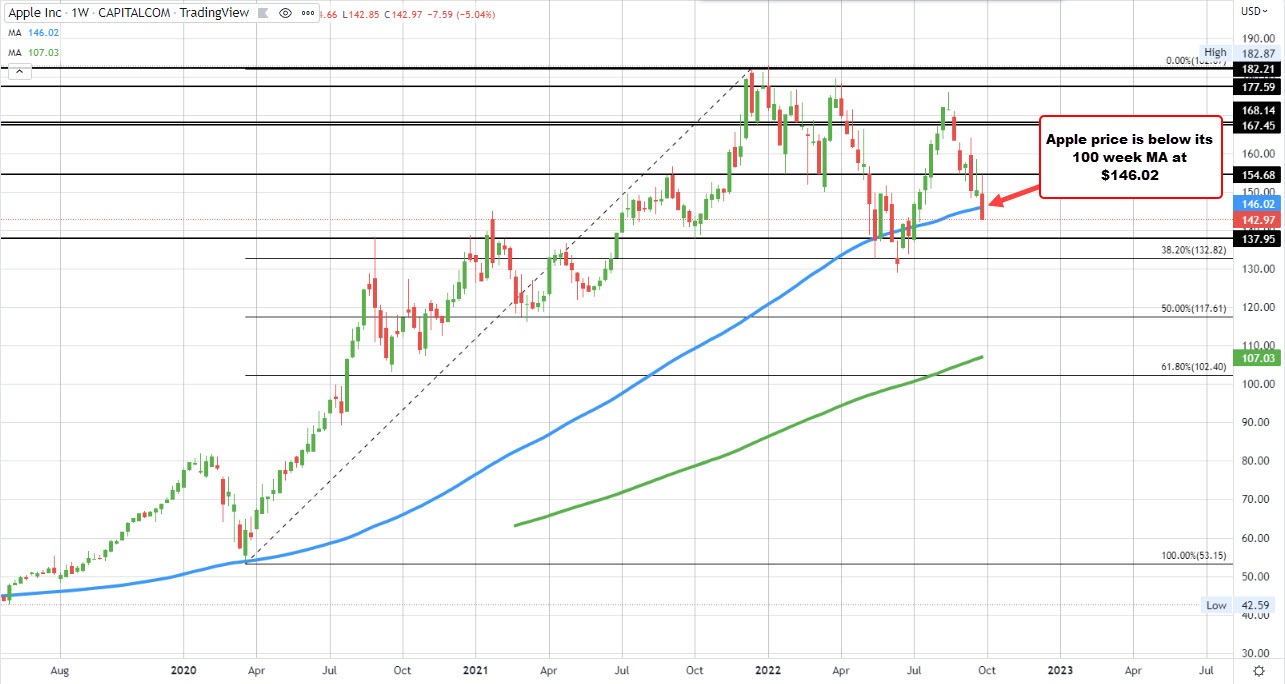This screenshot has width=1285, height=684.
Task: Click the 154.68 horizontal line price label
Action: tap(1256, 175)
